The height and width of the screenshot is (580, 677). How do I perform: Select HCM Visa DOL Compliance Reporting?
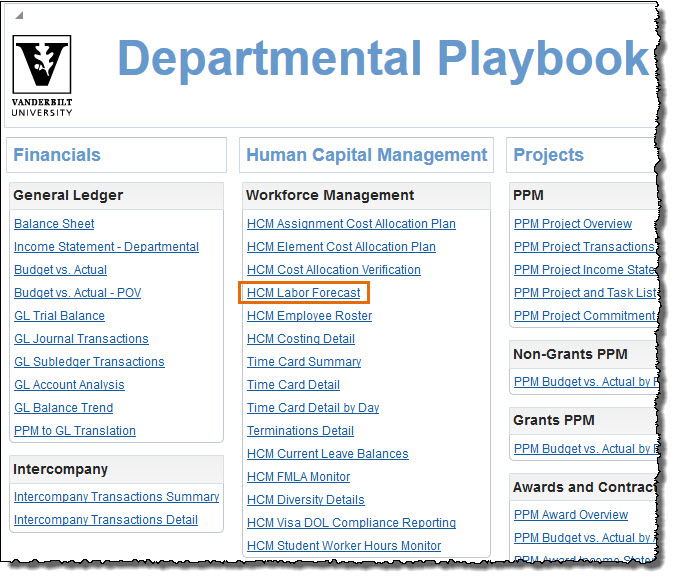click(x=351, y=523)
